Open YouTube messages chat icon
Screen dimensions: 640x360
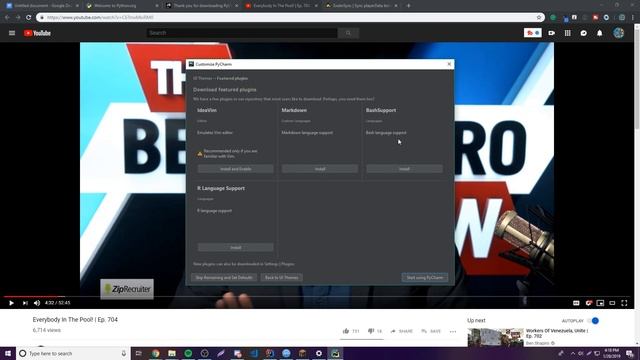click(584, 33)
